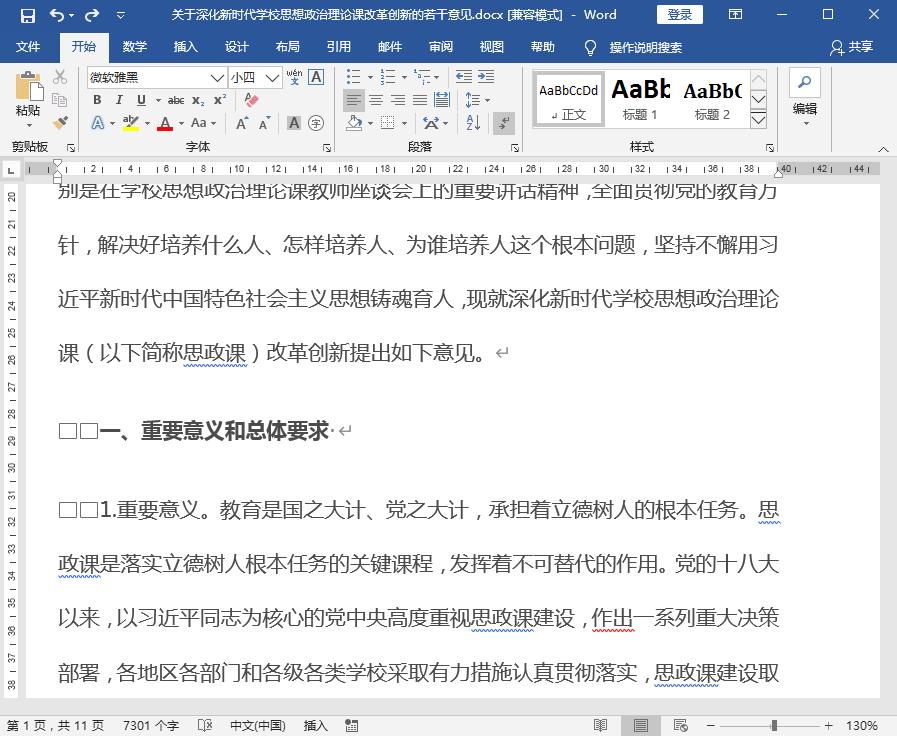Apply superscript formatting
The width and height of the screenshot is (897, 736).
pyautogui.click(x=219, y=100)
